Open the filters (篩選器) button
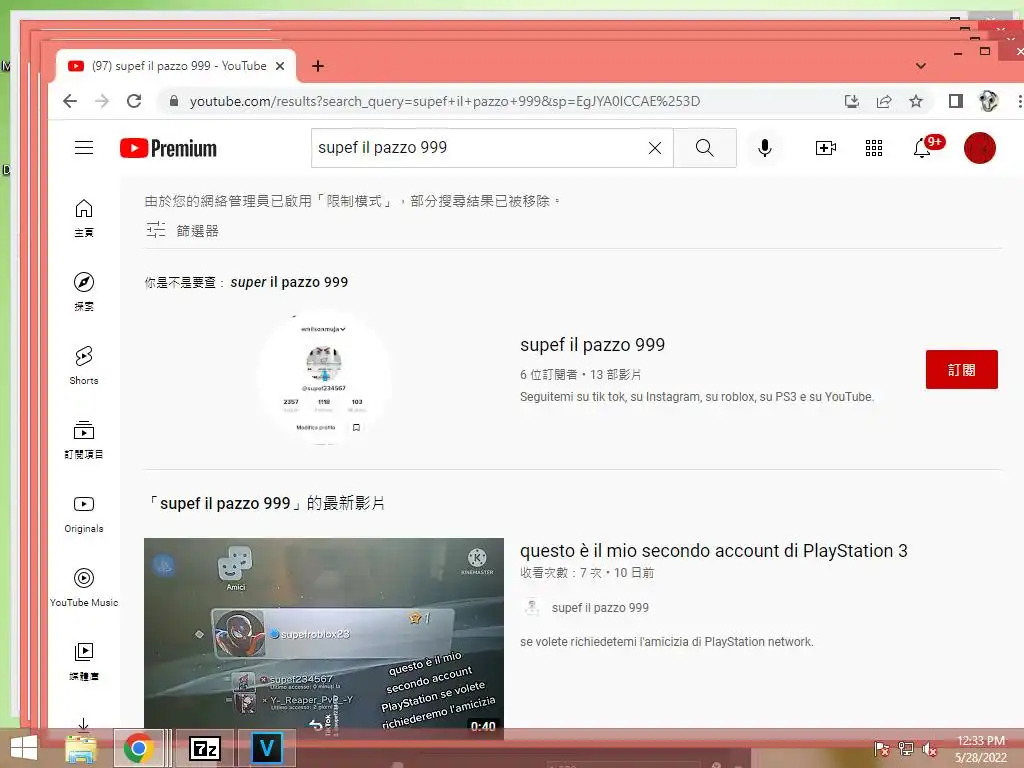The width and height of the screenshot is (1024, 768). 182,231
